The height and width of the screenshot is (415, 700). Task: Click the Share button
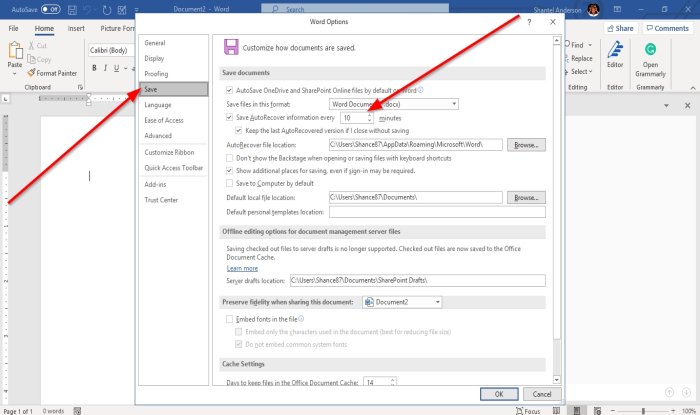(621, 28)
